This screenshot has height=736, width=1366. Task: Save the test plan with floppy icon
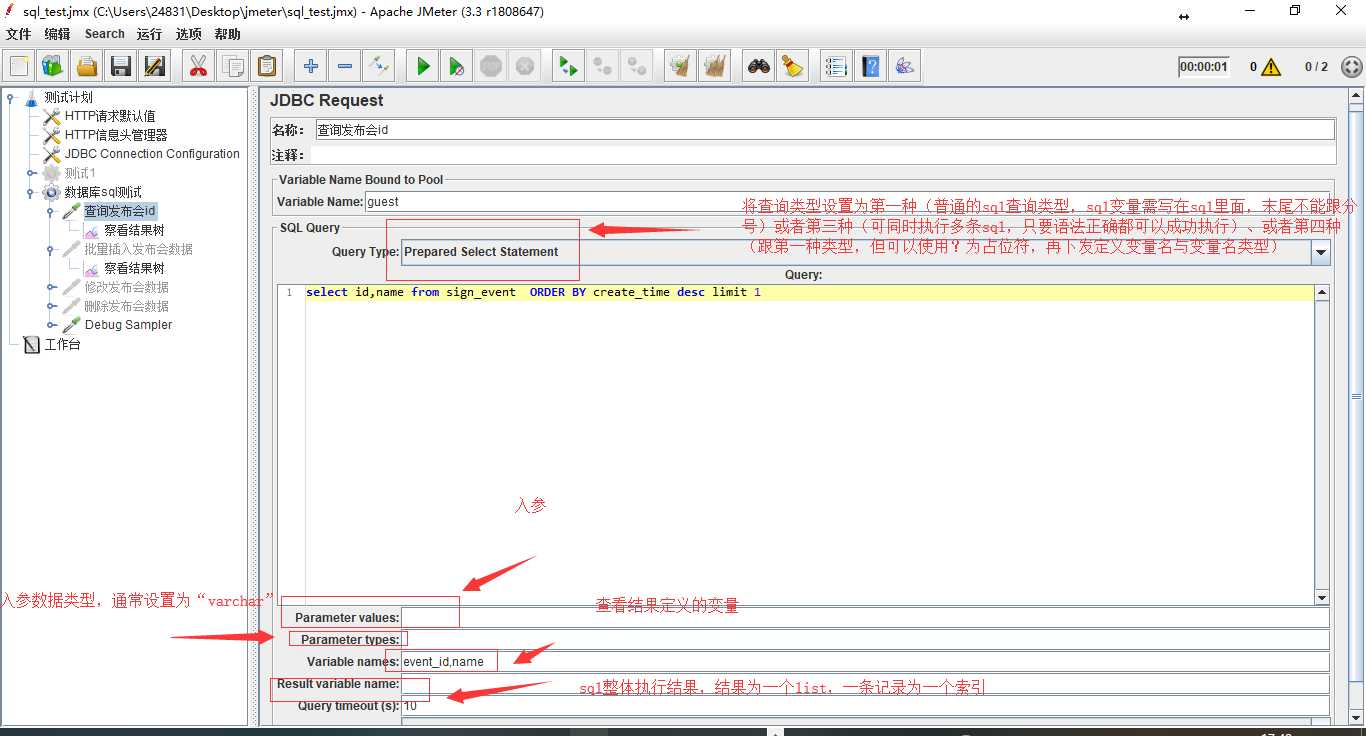[121, 67]
